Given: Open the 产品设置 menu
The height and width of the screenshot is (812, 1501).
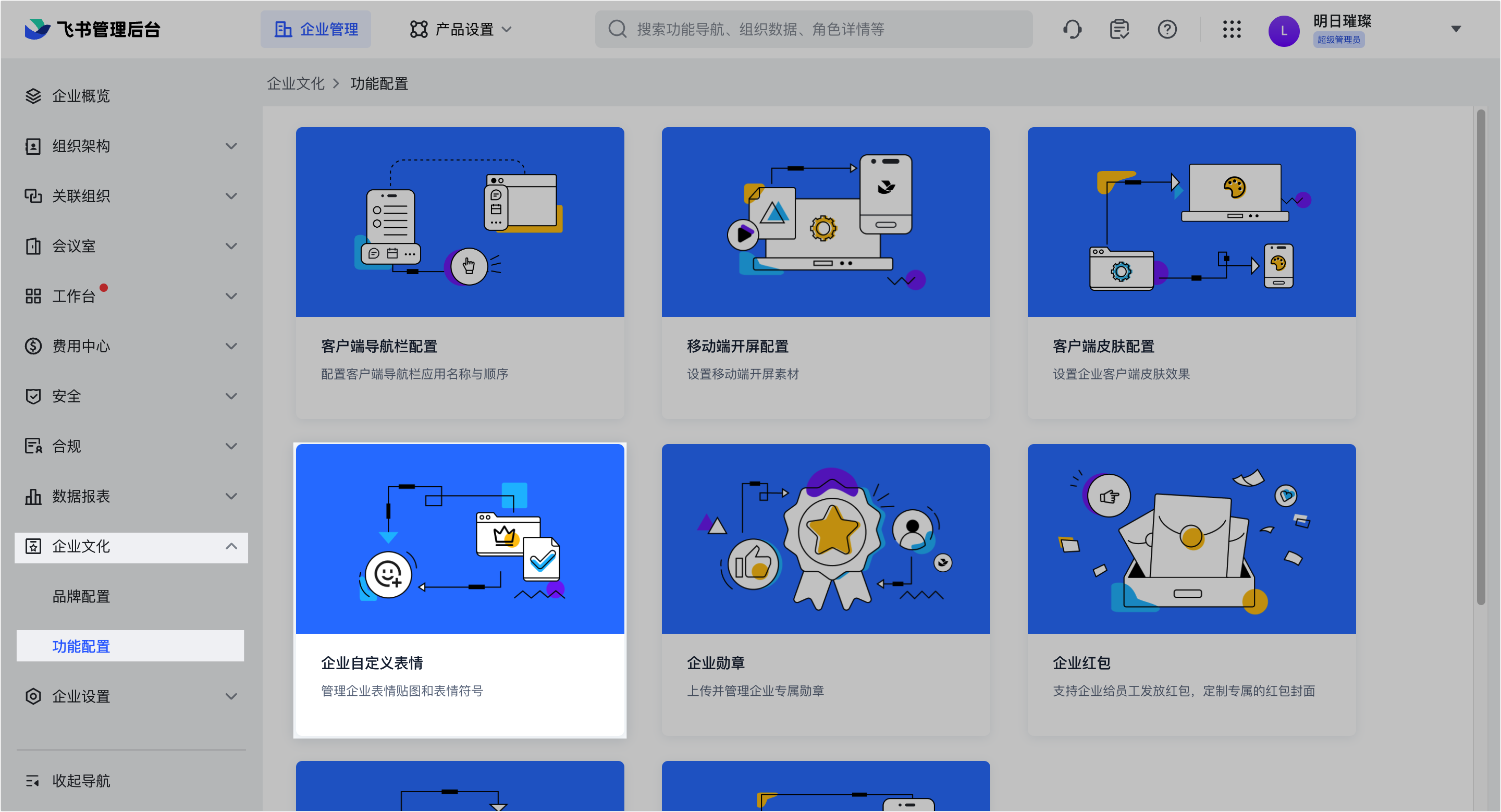Looking at the screenshot, I should 460,29.
